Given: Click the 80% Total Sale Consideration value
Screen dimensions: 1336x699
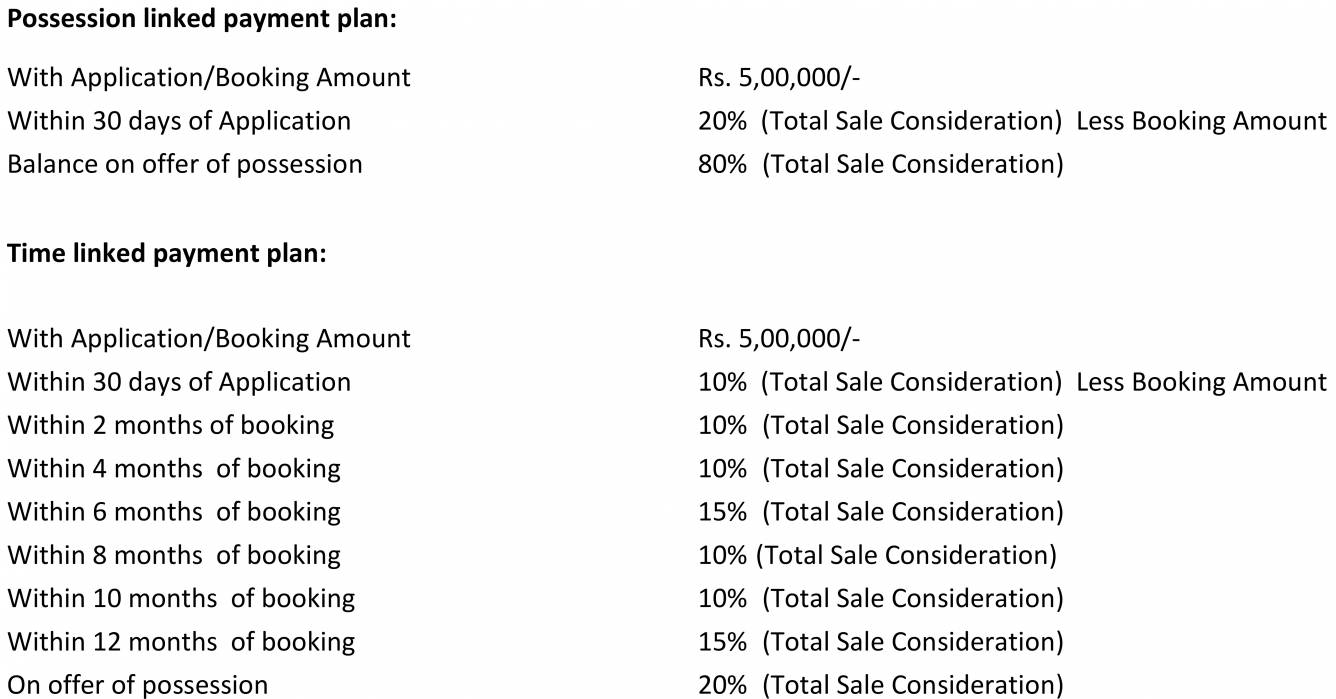Looking at the screenshot, I should [x=880, y=164].
